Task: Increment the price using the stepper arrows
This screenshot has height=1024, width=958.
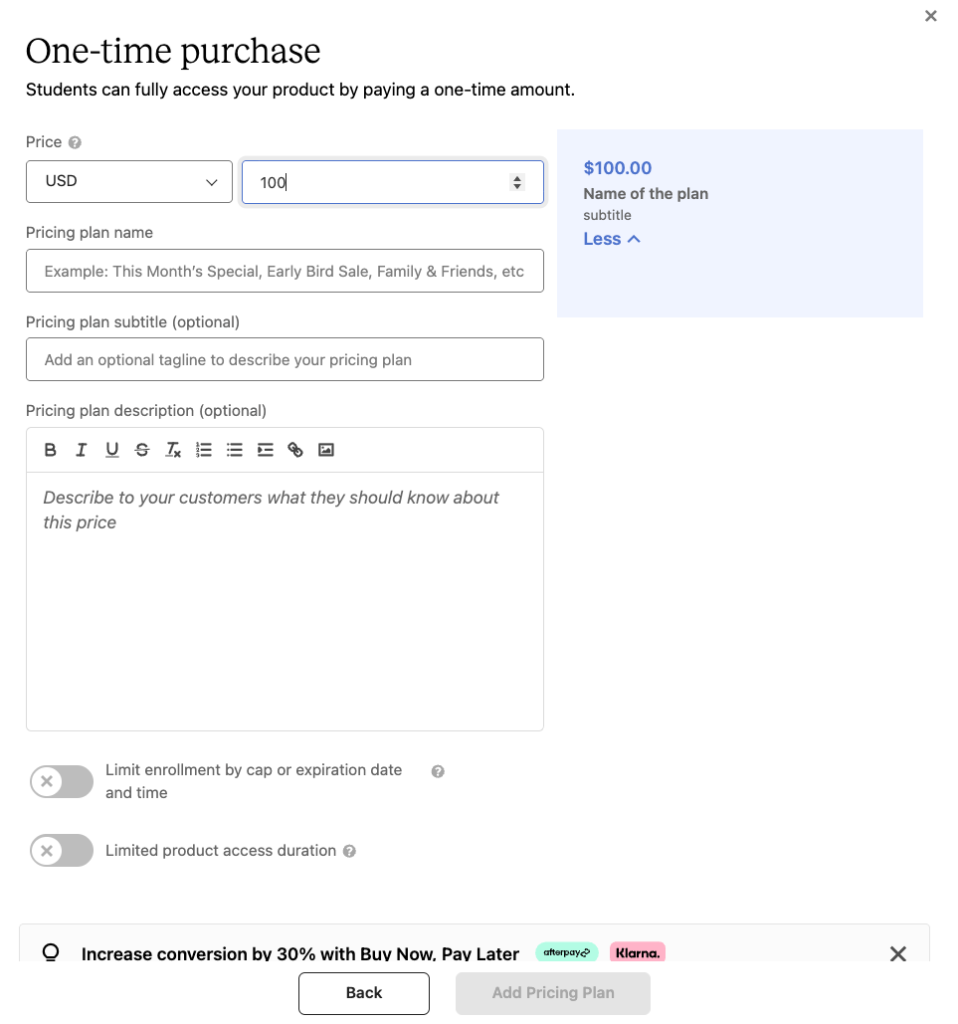Action: tap(517, 177)
